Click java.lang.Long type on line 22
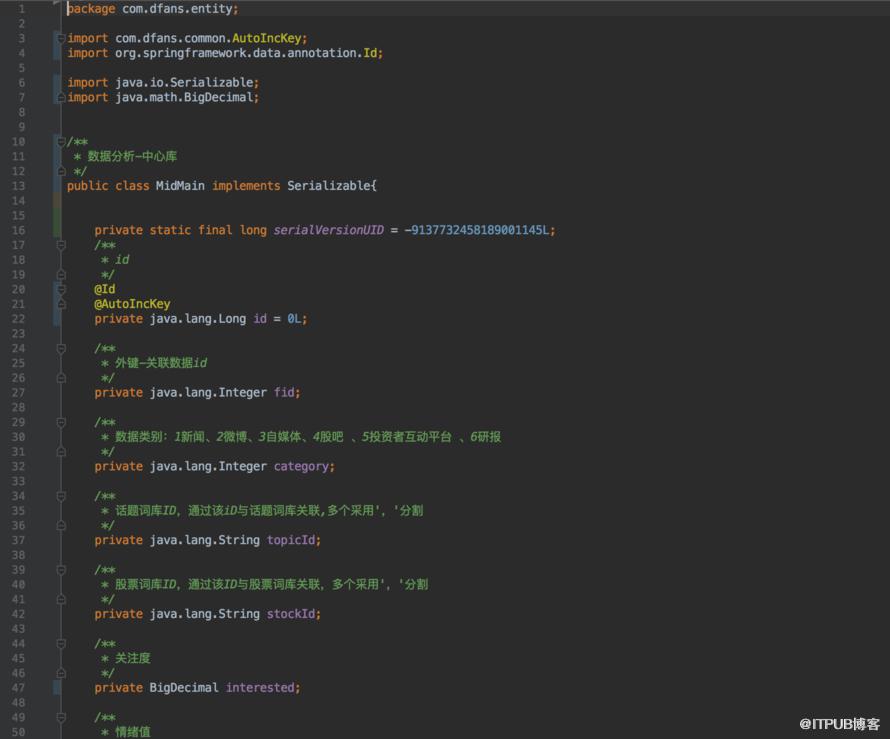The height and width of the screenshot is (739, 890). (198, 318)
